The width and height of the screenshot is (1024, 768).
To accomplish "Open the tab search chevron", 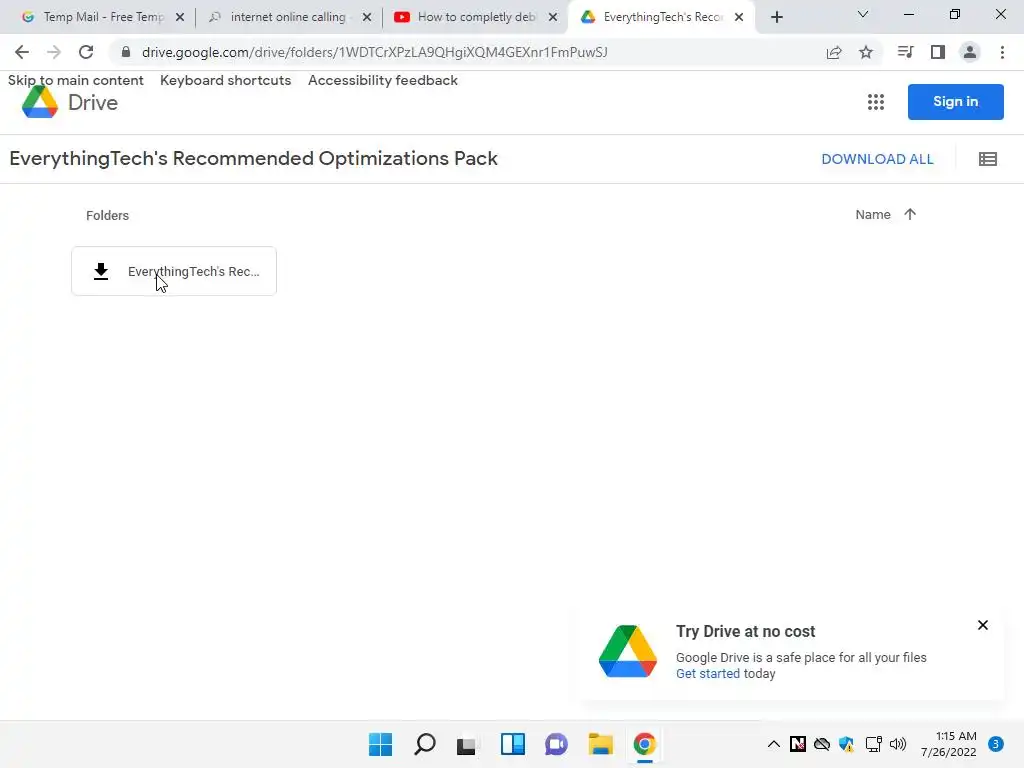I will (x=863, y=14).
